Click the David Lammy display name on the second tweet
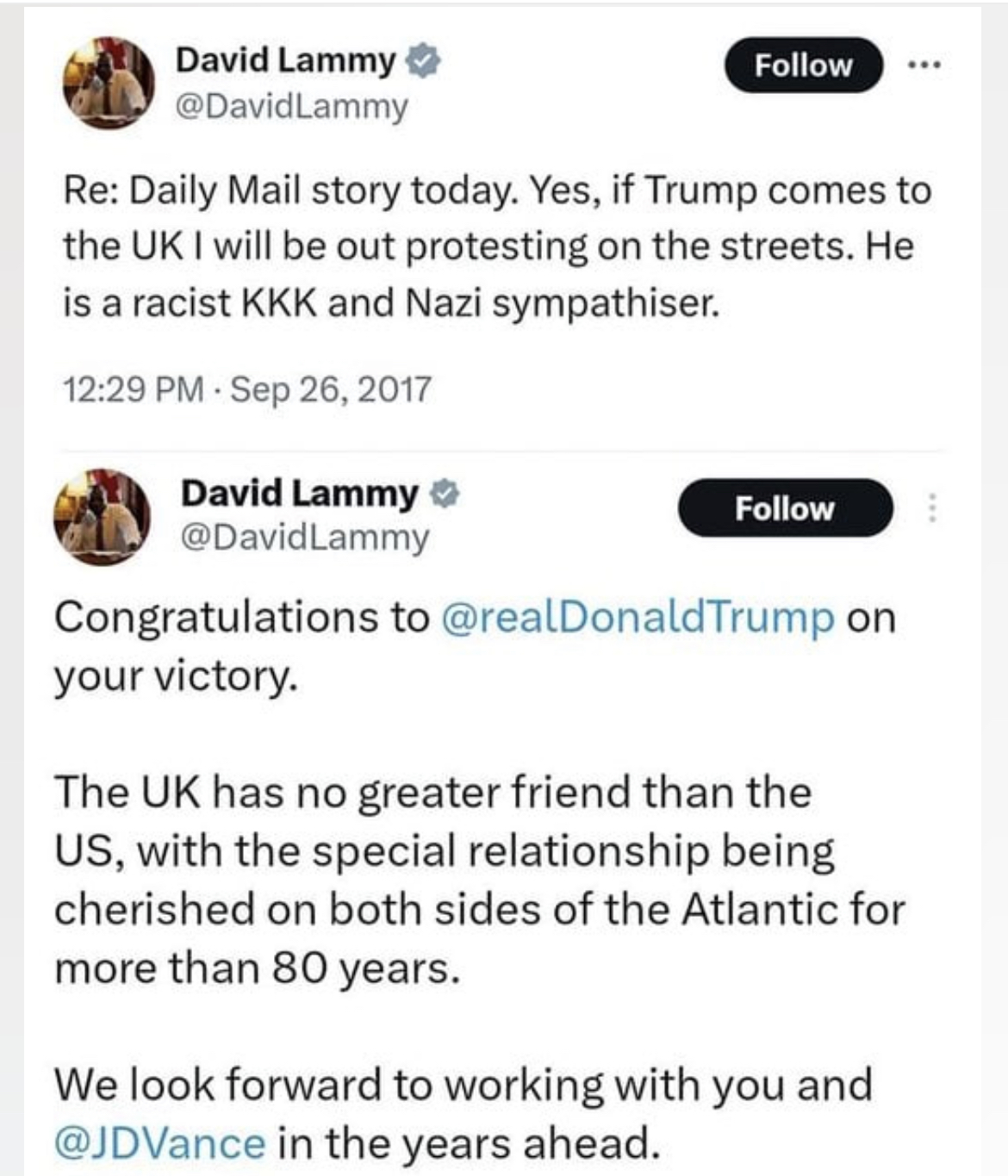The width and height of the screenshot is (1008, 1176). click(x=299, y=494)
